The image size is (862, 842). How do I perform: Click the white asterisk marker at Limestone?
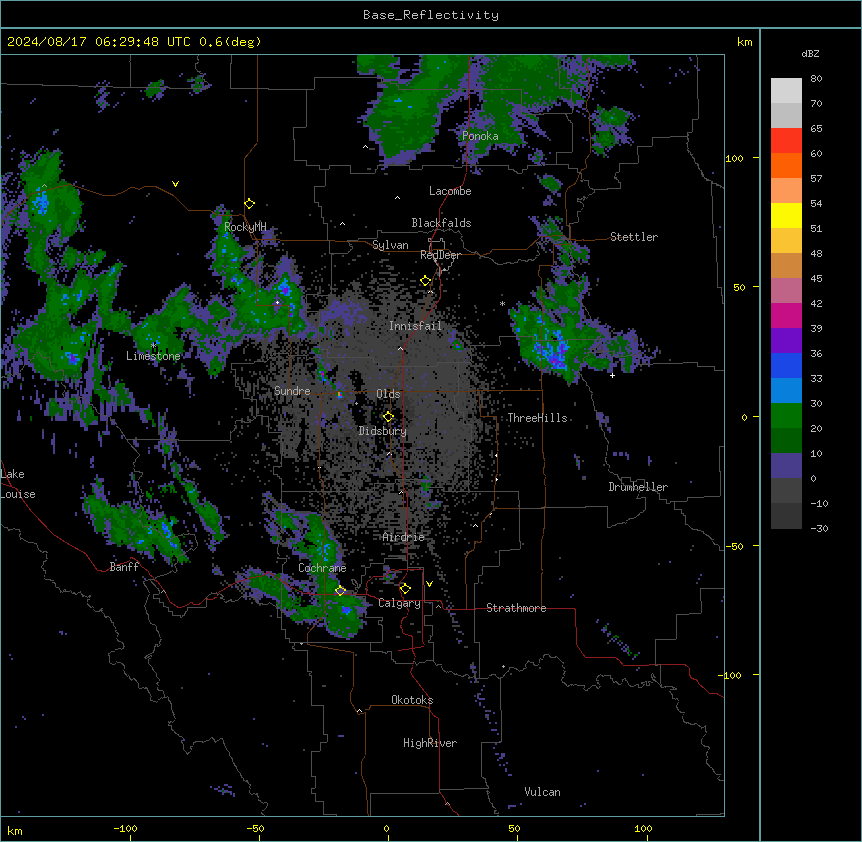(153, 346)
